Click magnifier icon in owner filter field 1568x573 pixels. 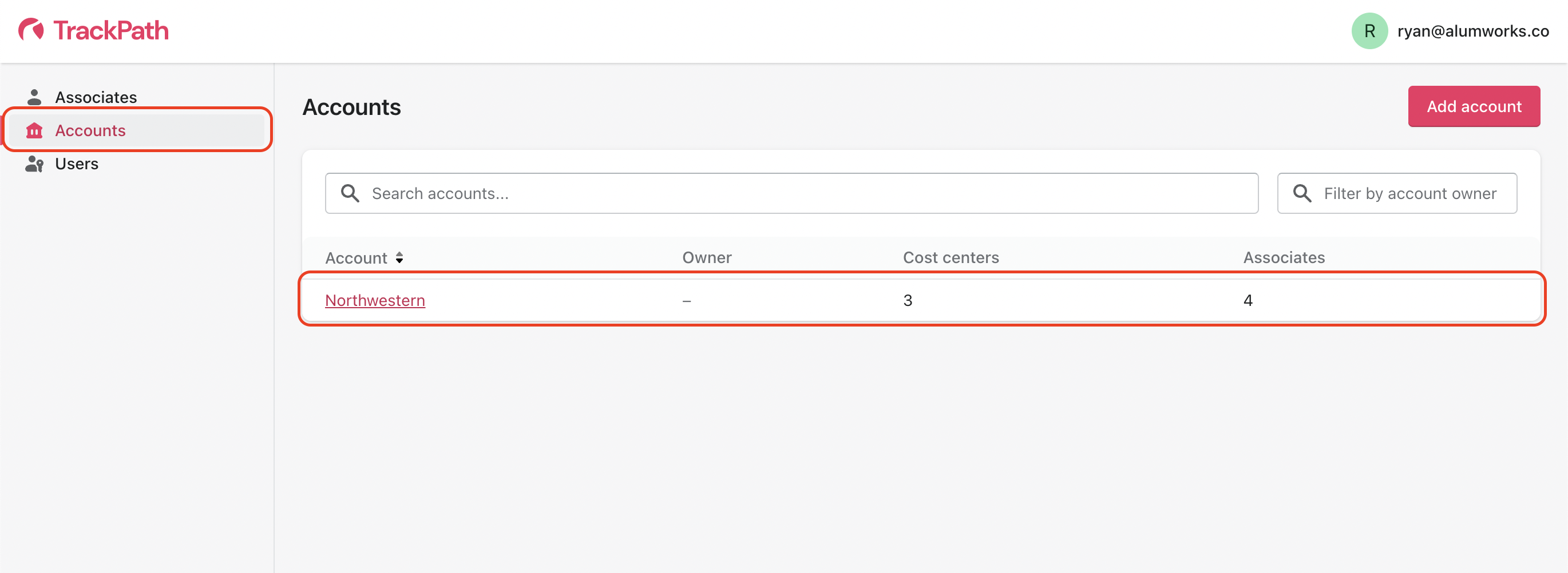1301,193
